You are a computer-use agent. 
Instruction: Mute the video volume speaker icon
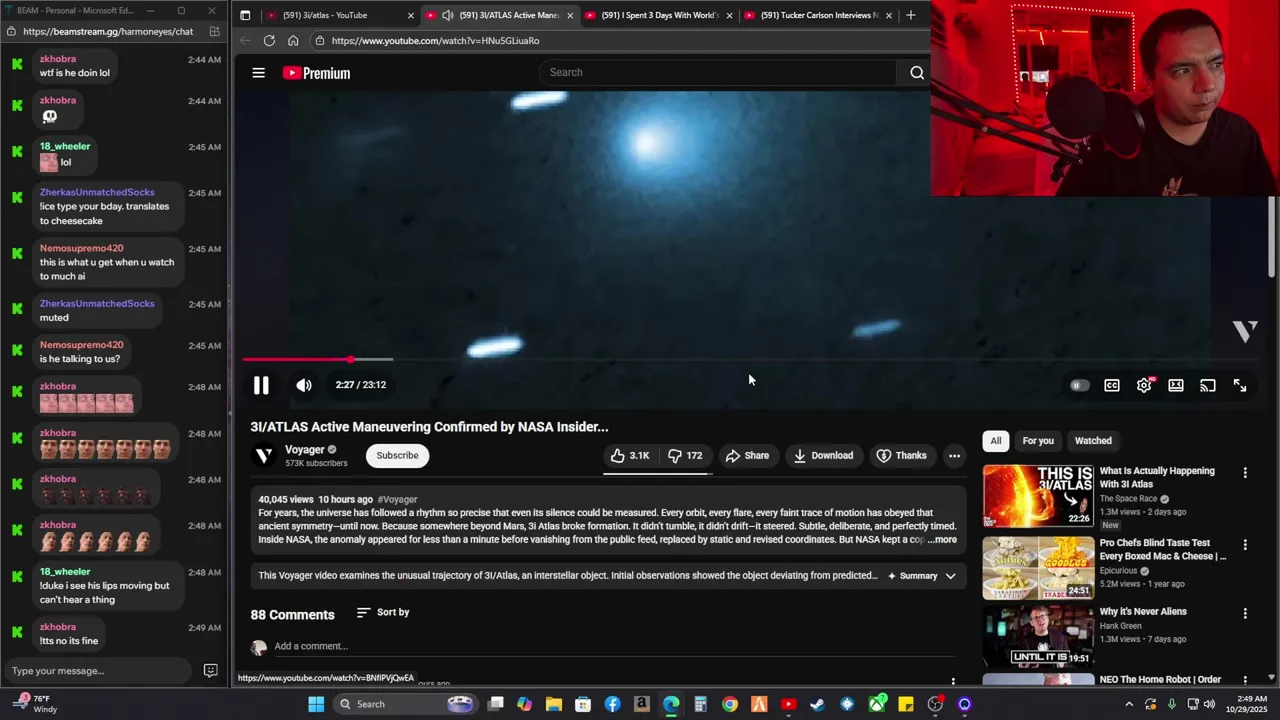pyautogui.click(x=304, y=385)
